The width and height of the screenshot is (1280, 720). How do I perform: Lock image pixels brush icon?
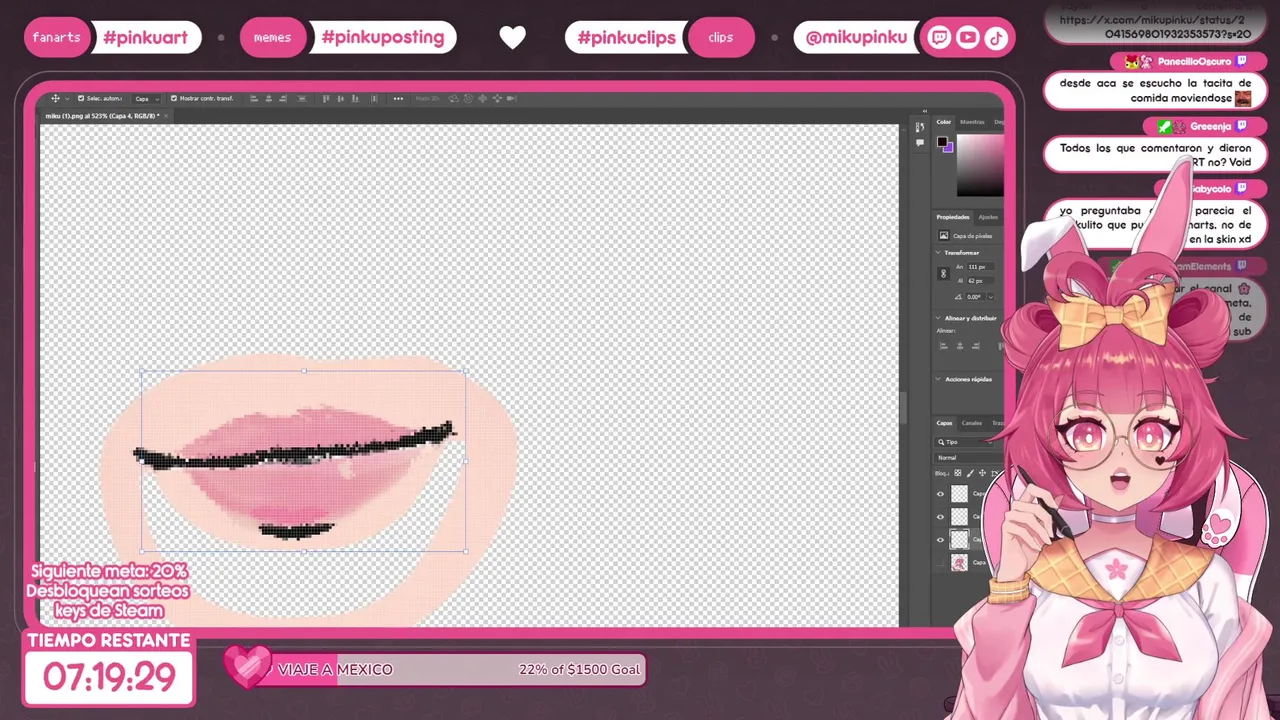970,473
